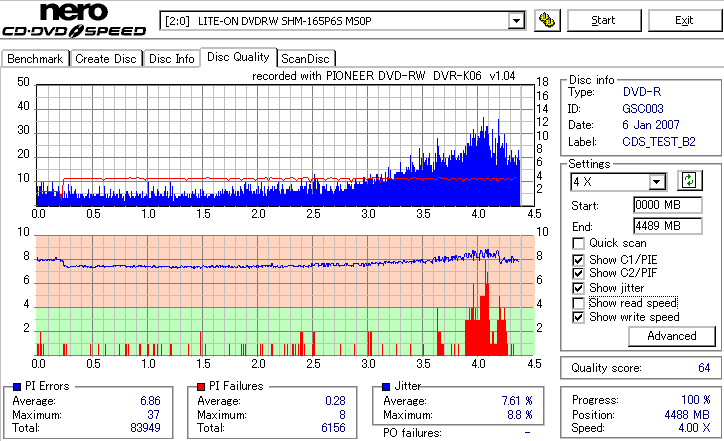Click the Position 4488 MB value
This screenshot has width=724, height=441.
(687, 415)
